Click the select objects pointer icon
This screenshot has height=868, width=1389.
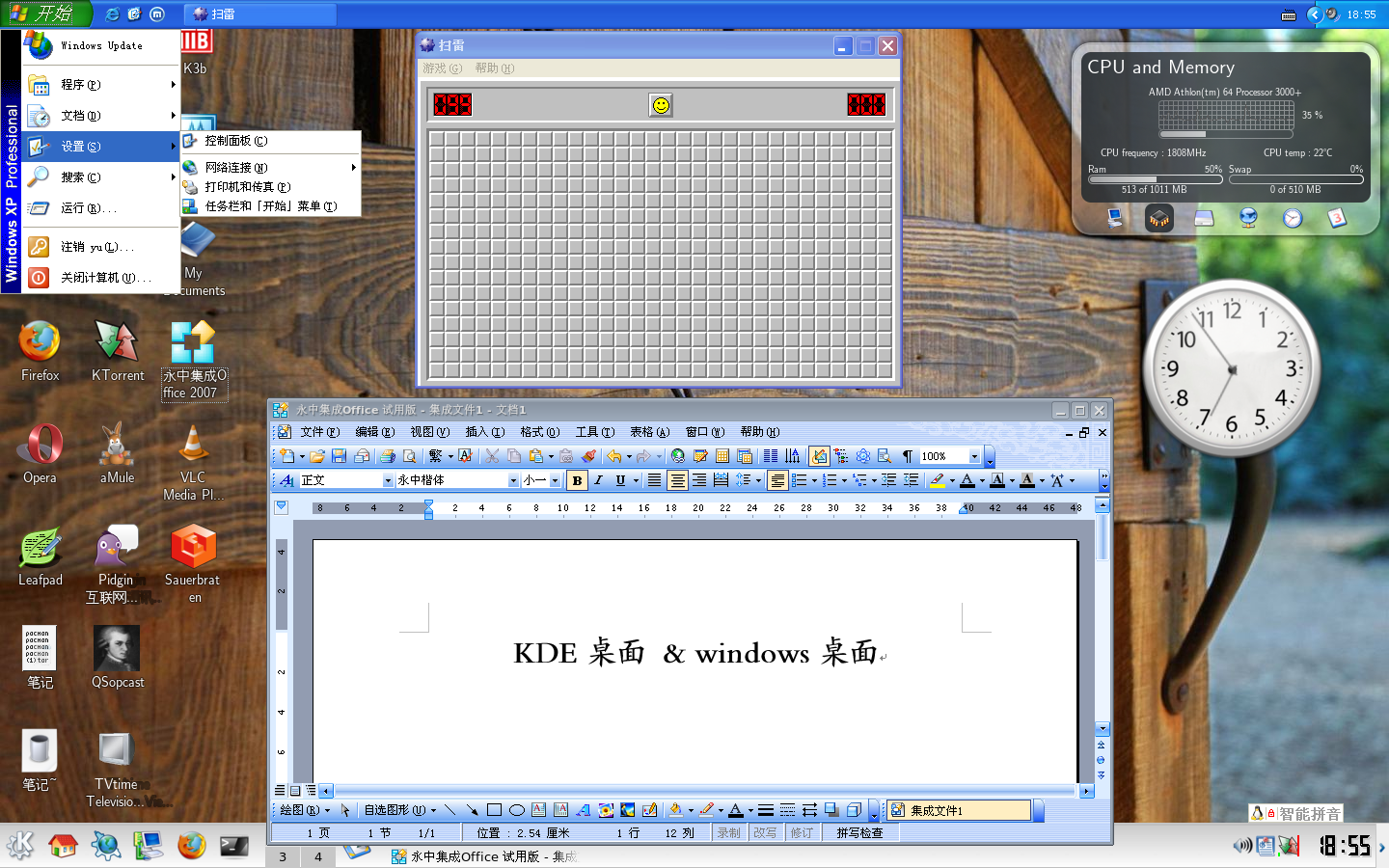click(x=345, y=810)
